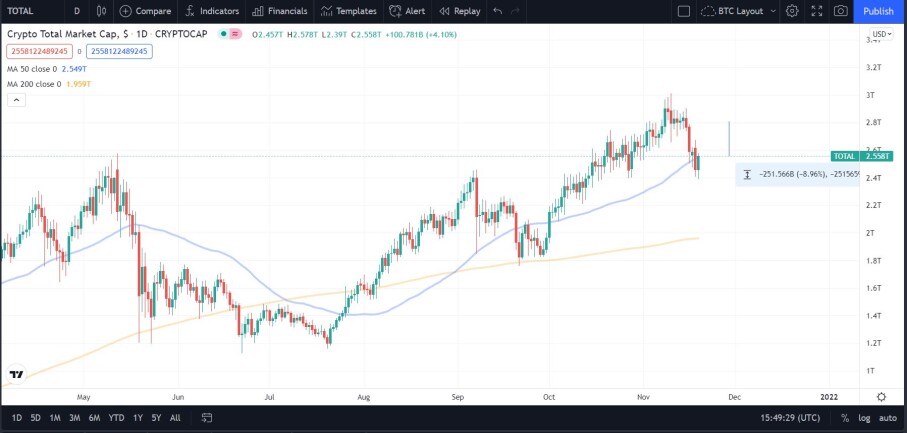This screenshot has height=433, width=907.
Task: Toggle the auto scale option
Action: (x=887, y=417)
